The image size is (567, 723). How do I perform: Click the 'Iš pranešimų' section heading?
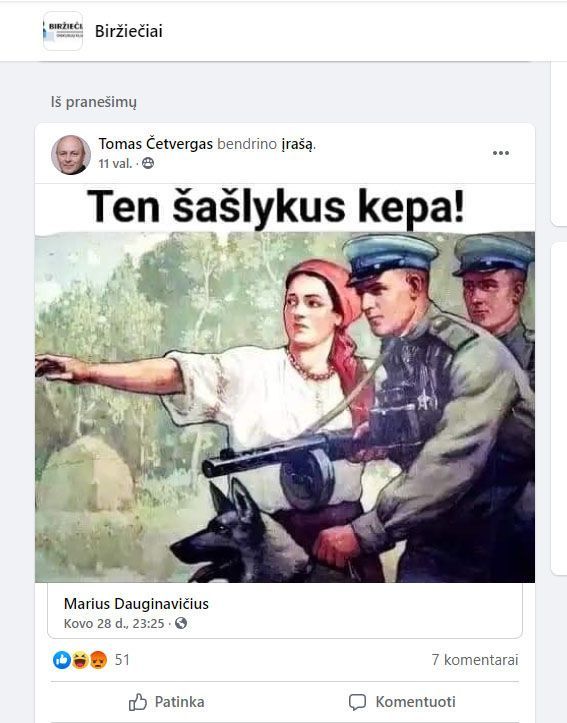click(x=94, y=102)
